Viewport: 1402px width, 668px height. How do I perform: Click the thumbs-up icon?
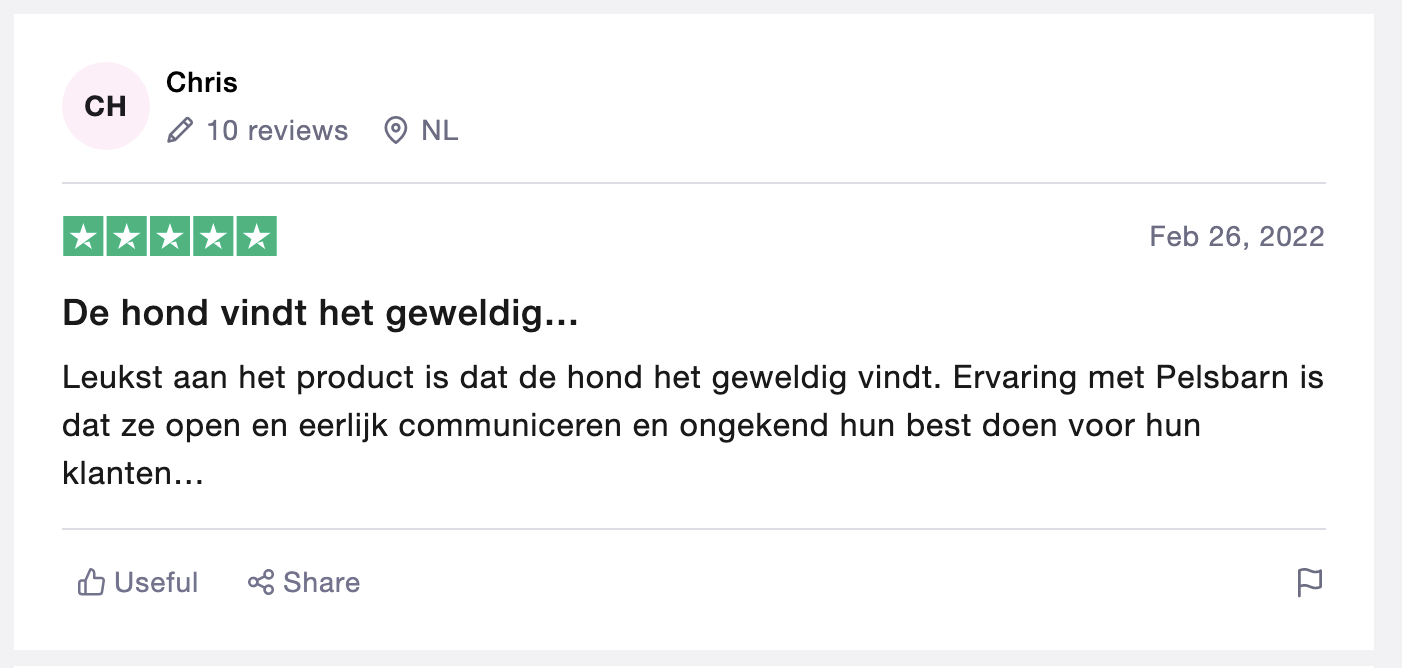pyautogui.click(x=91, y=582)
